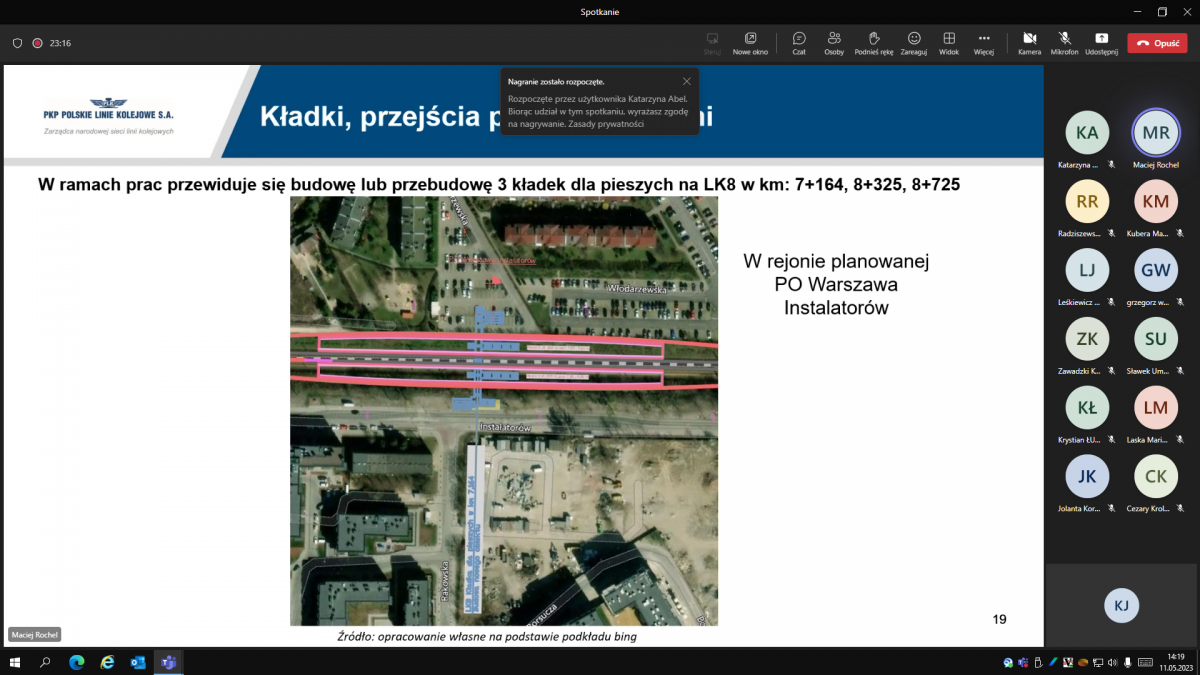Open Outlook from the taskbar
The height and width of the screenshot is (675, 1200).
(138, 662)
